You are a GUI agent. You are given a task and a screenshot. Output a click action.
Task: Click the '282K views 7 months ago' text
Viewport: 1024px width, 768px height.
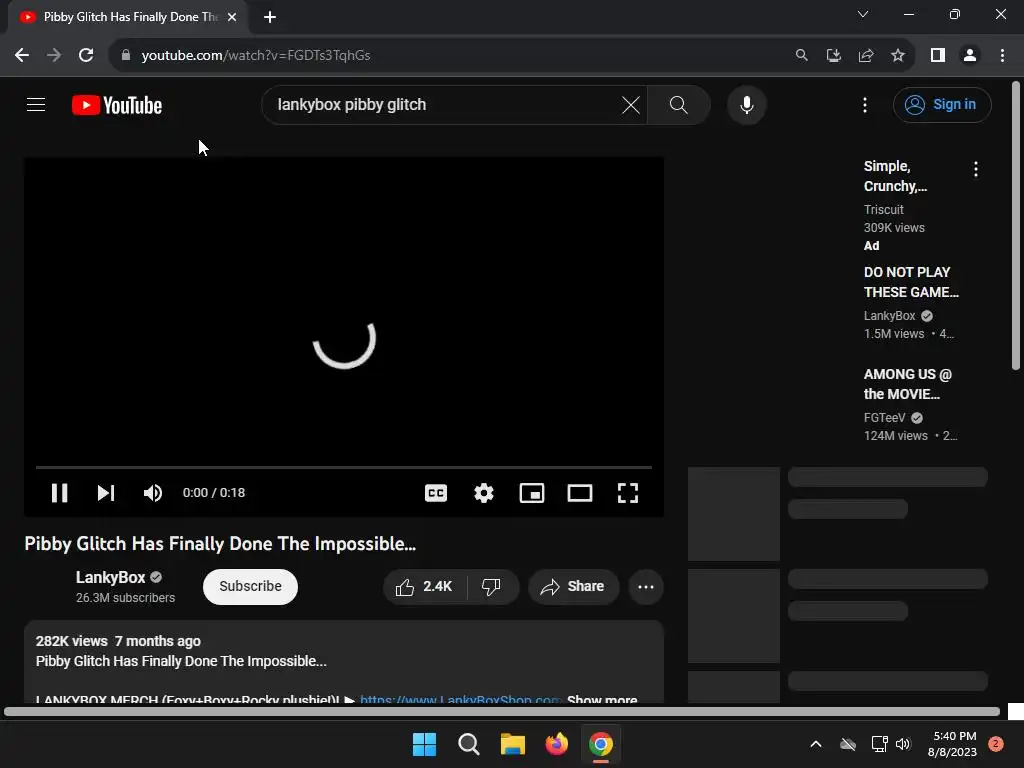118,641
